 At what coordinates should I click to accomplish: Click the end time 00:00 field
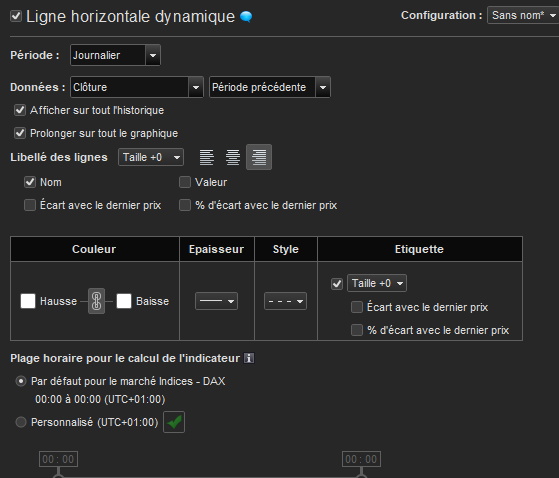pyautogui.click(x=361, y=459)
